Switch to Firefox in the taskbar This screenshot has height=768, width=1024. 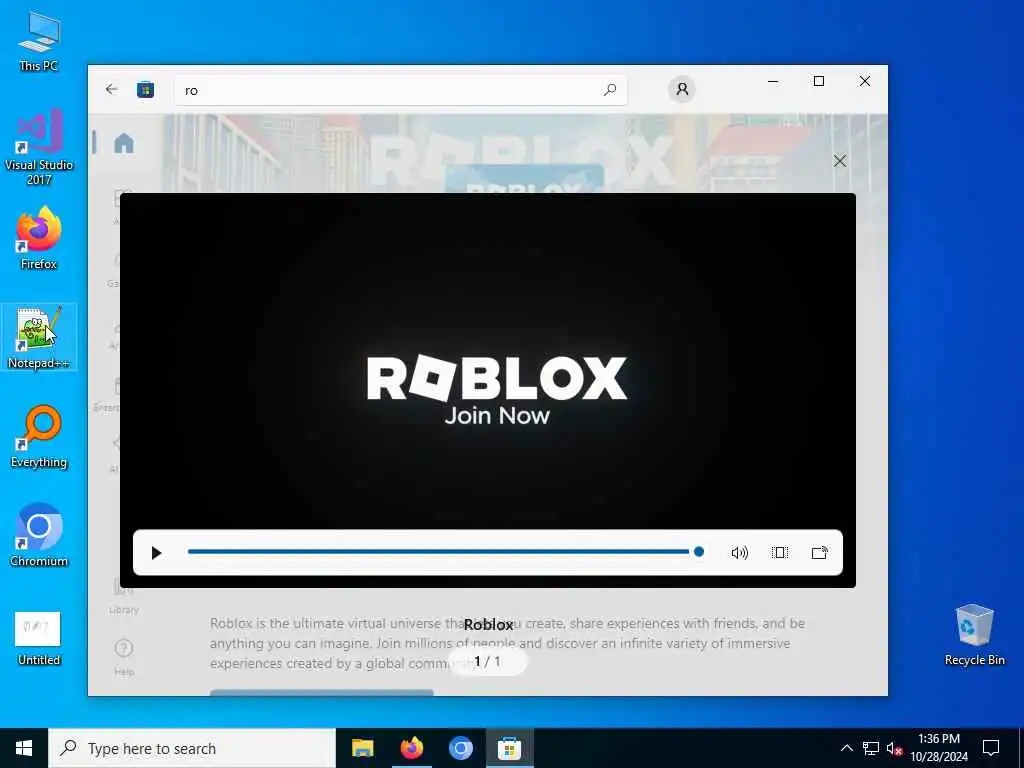point(411,748)
